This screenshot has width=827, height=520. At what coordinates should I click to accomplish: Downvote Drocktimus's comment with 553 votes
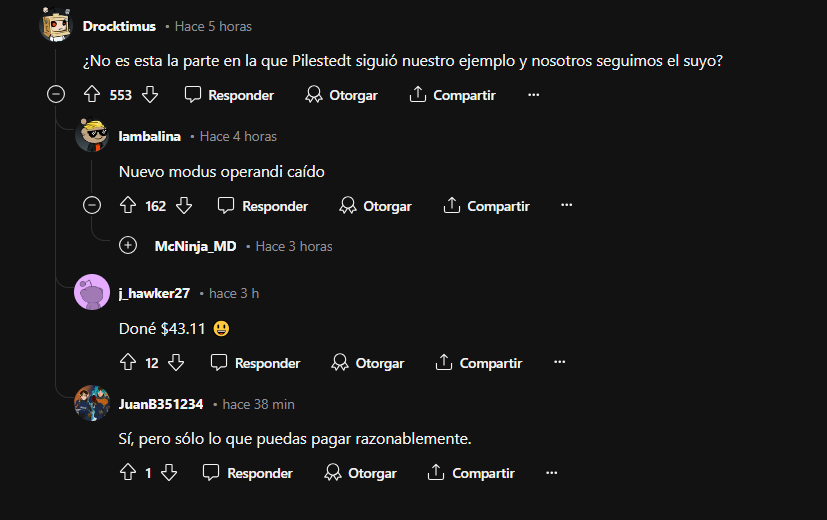click(150, 95)
